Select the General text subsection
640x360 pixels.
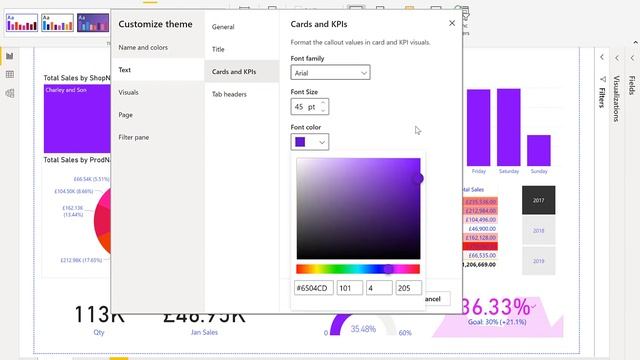242,27
